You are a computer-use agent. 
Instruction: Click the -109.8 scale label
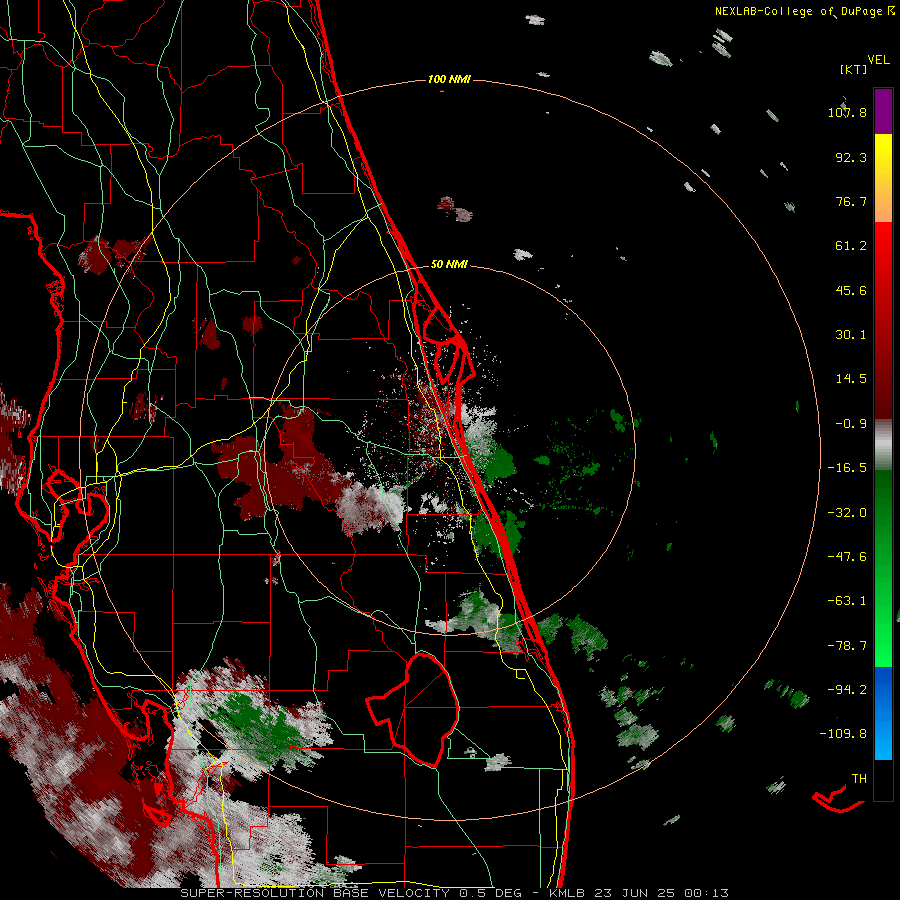pyautogui.click(x=843, y=734)
